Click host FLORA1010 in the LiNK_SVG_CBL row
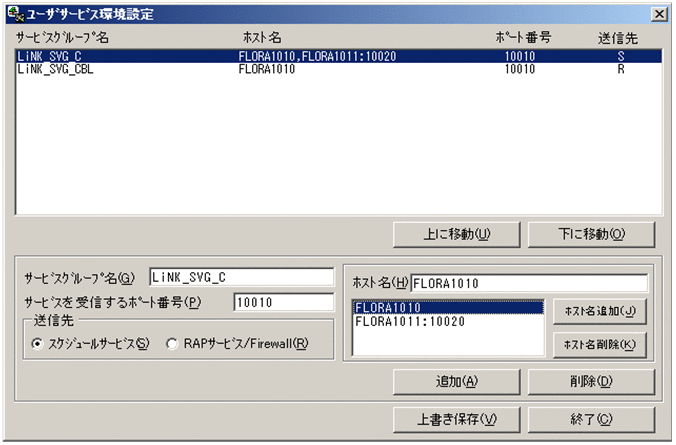The height and width of the screenshot is (445, 676). (x=267, y=69)
